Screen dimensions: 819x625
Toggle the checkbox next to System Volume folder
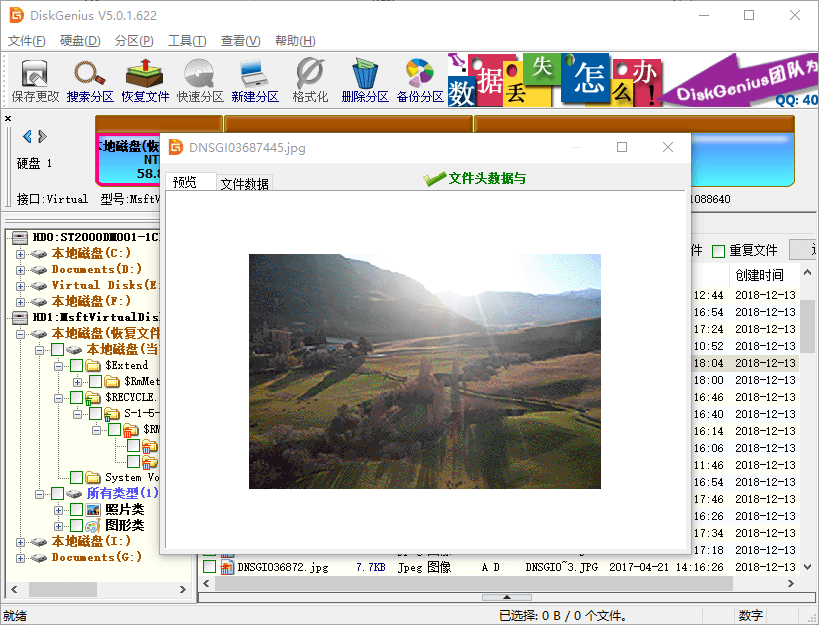click(77, 478)
